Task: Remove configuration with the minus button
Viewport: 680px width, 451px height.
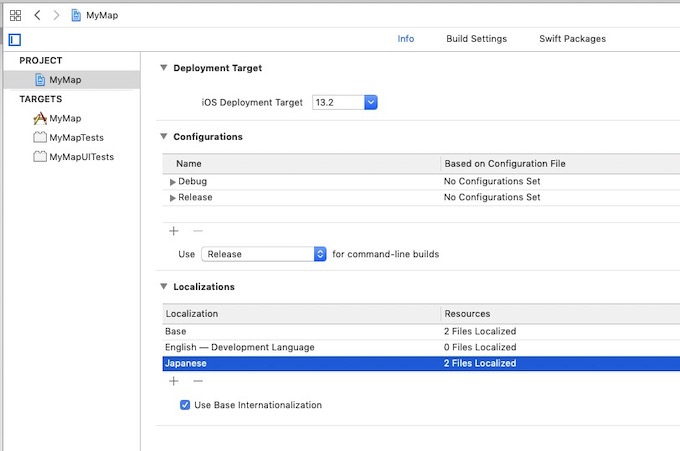Action: 198,231
